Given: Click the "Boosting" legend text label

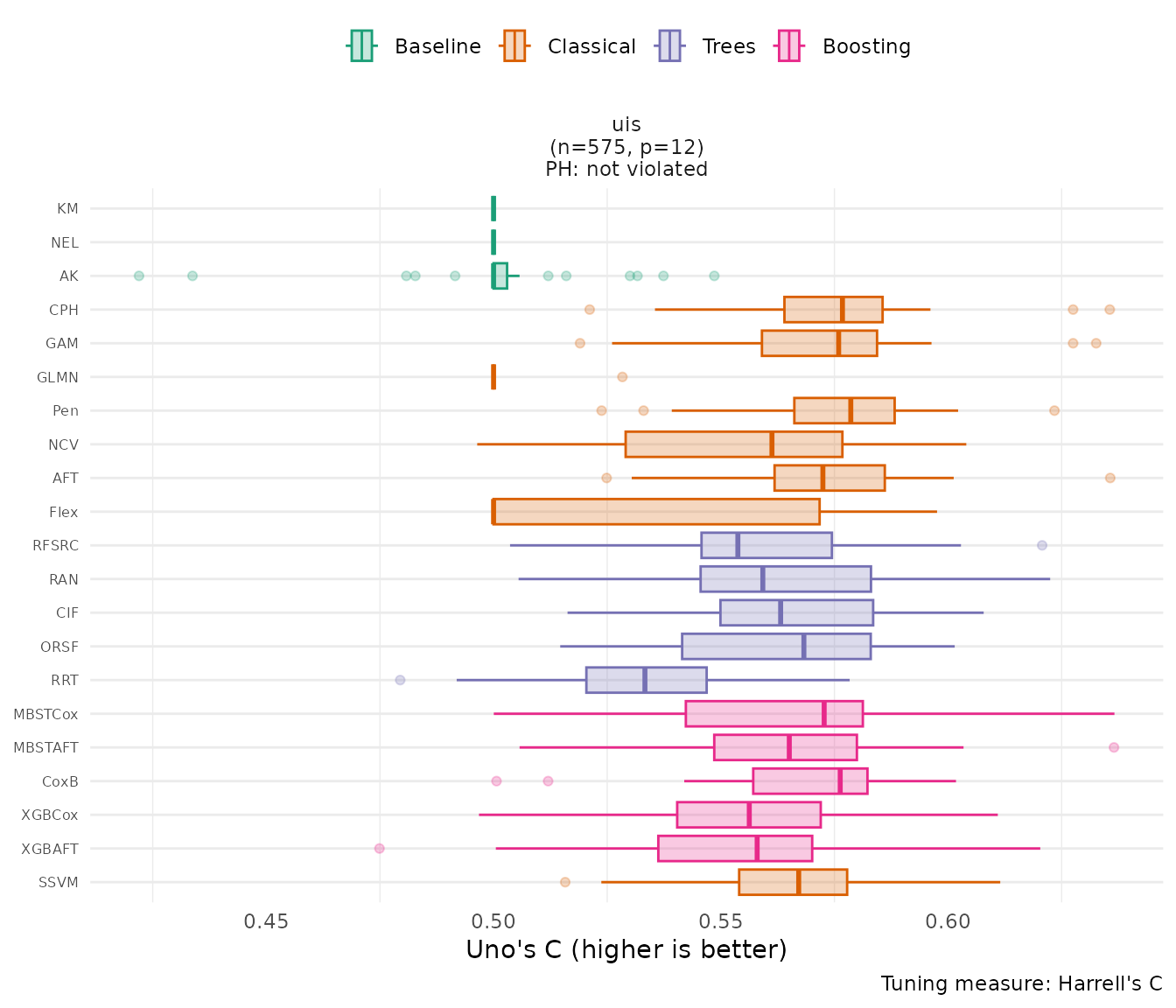Looking at the screenshot, I should pos(866,46).
